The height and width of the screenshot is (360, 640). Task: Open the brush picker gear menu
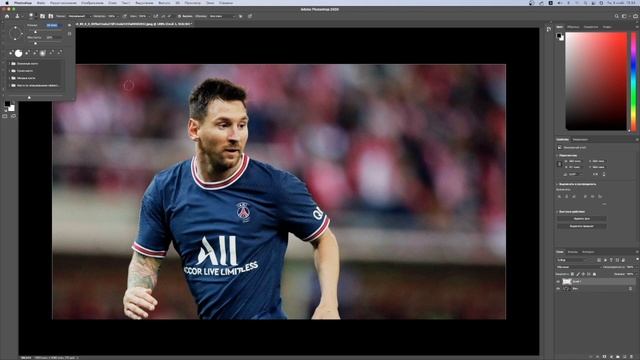click(x=69, y=25)
